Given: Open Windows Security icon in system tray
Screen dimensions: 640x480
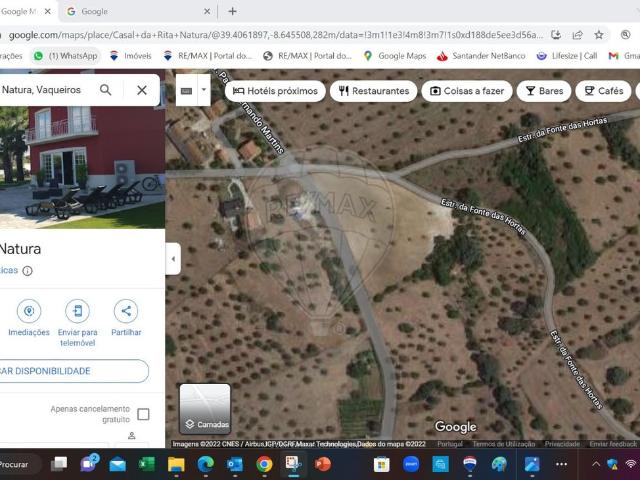Looking at the screenshot, I should pos(612,464).
